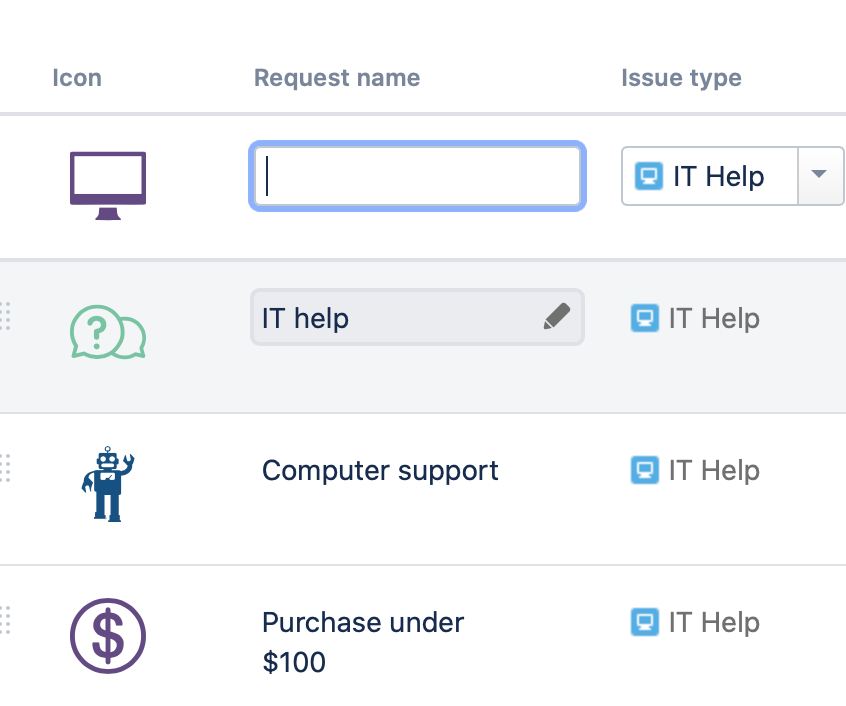Click the green question speech bubbles icon

108,331
